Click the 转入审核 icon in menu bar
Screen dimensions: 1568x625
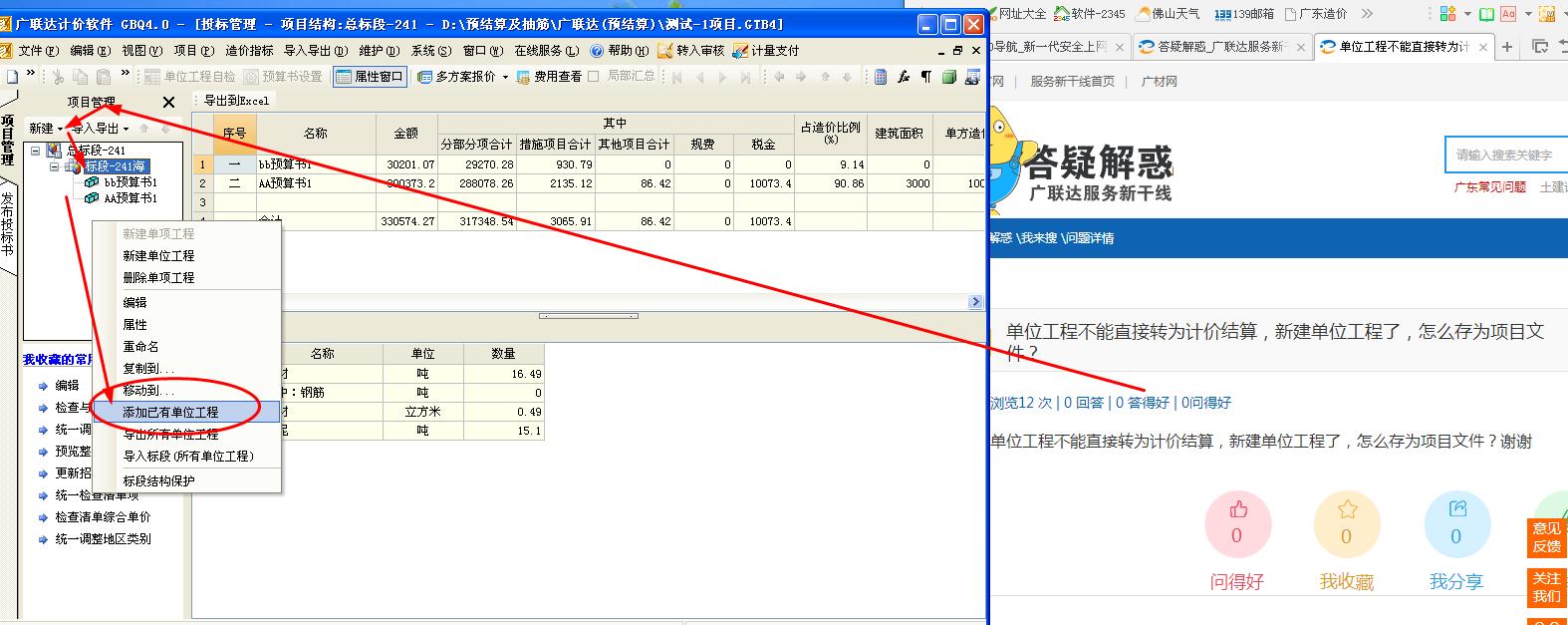(665, 51)
